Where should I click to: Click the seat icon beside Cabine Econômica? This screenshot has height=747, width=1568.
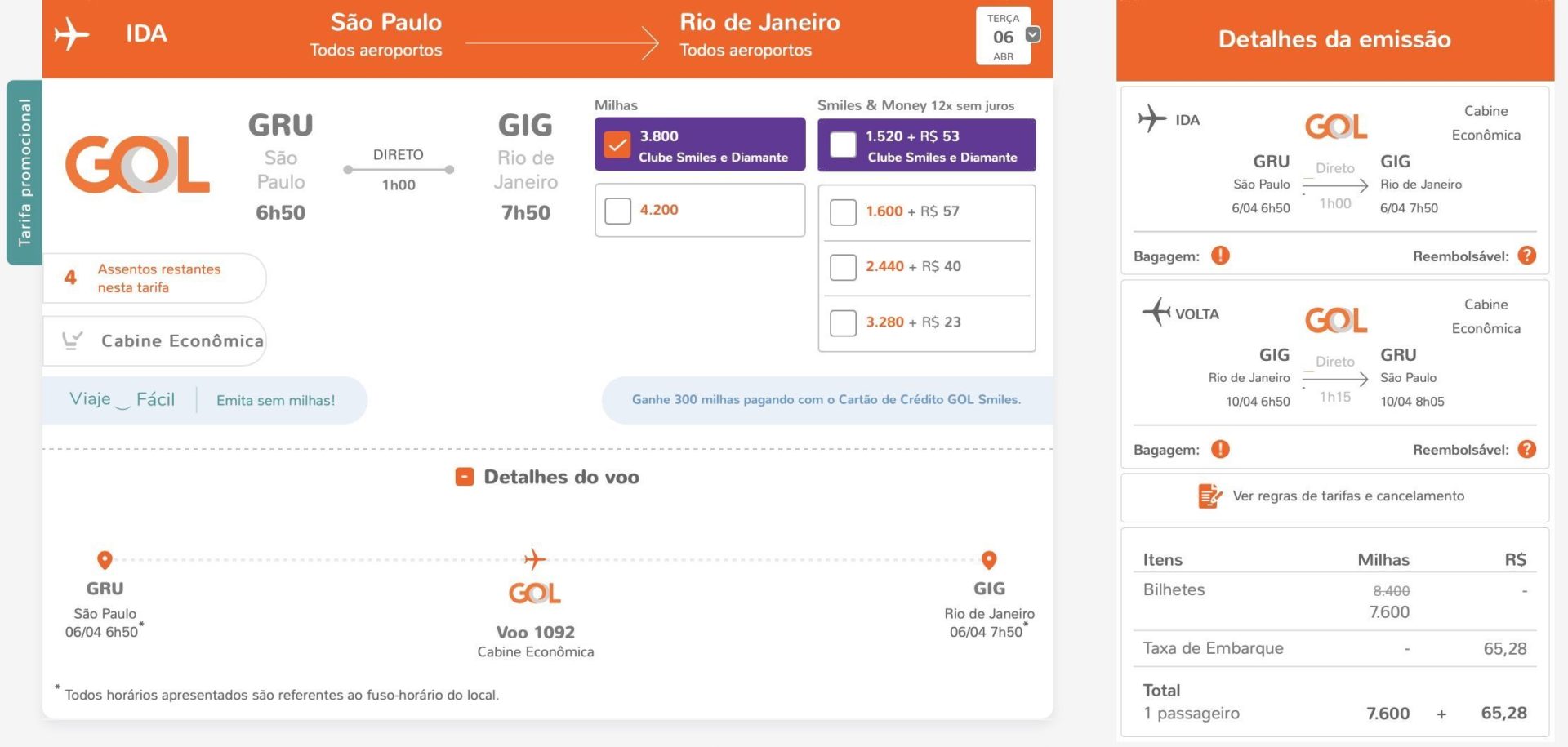pos(73,340)
